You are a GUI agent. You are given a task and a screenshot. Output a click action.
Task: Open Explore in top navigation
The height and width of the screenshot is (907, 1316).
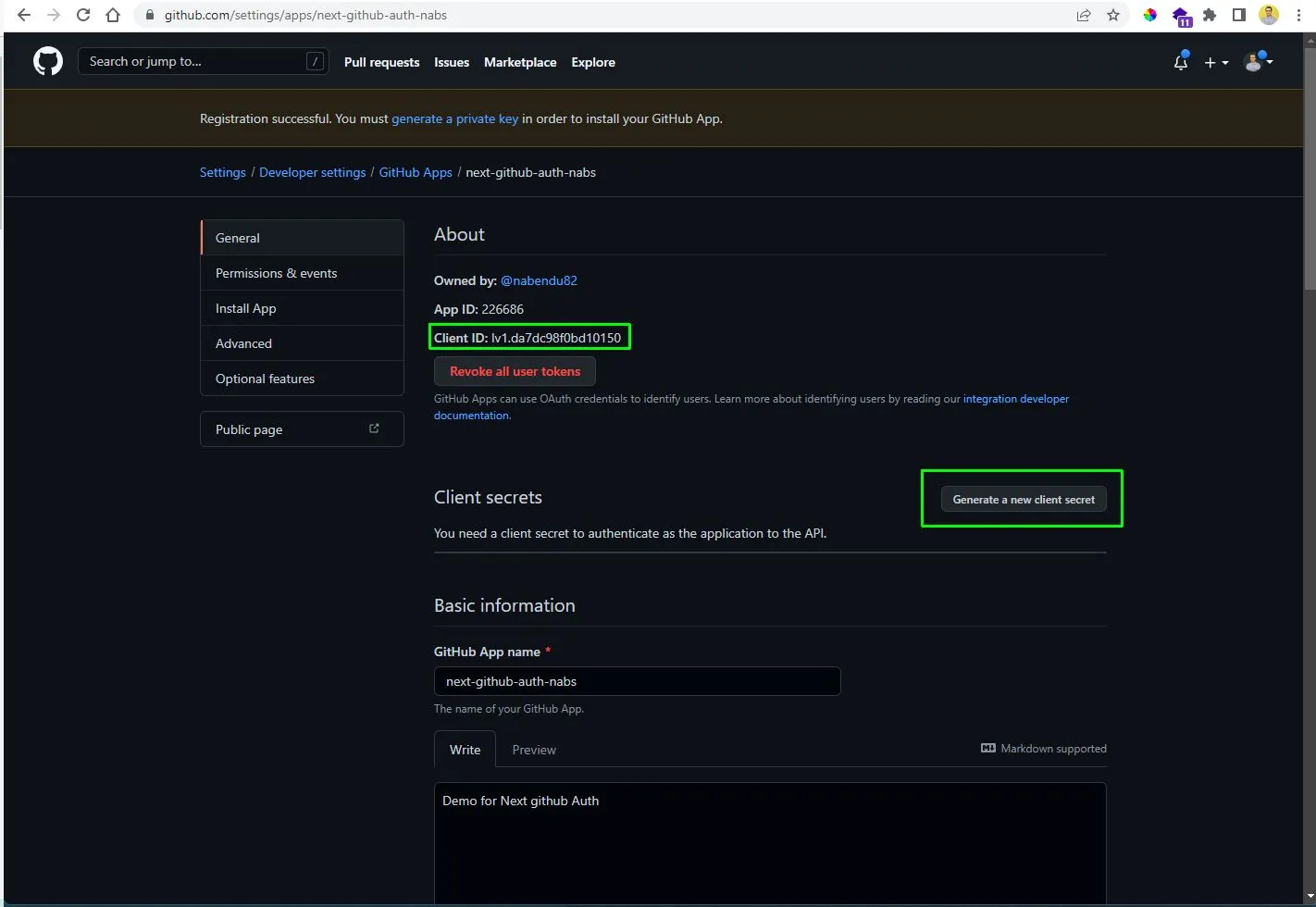593,62
